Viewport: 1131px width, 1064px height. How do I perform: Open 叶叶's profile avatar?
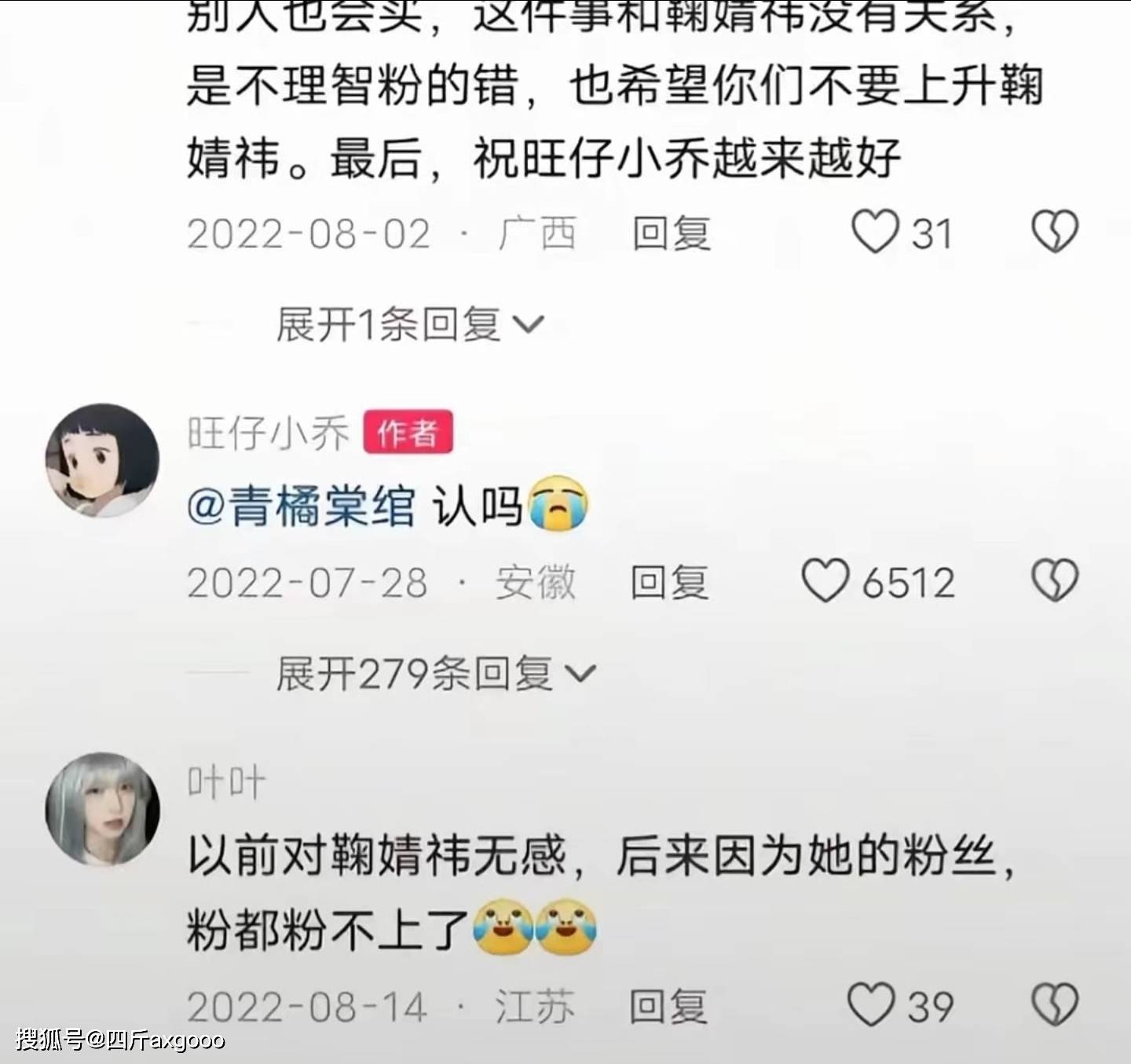coord(102,810)
